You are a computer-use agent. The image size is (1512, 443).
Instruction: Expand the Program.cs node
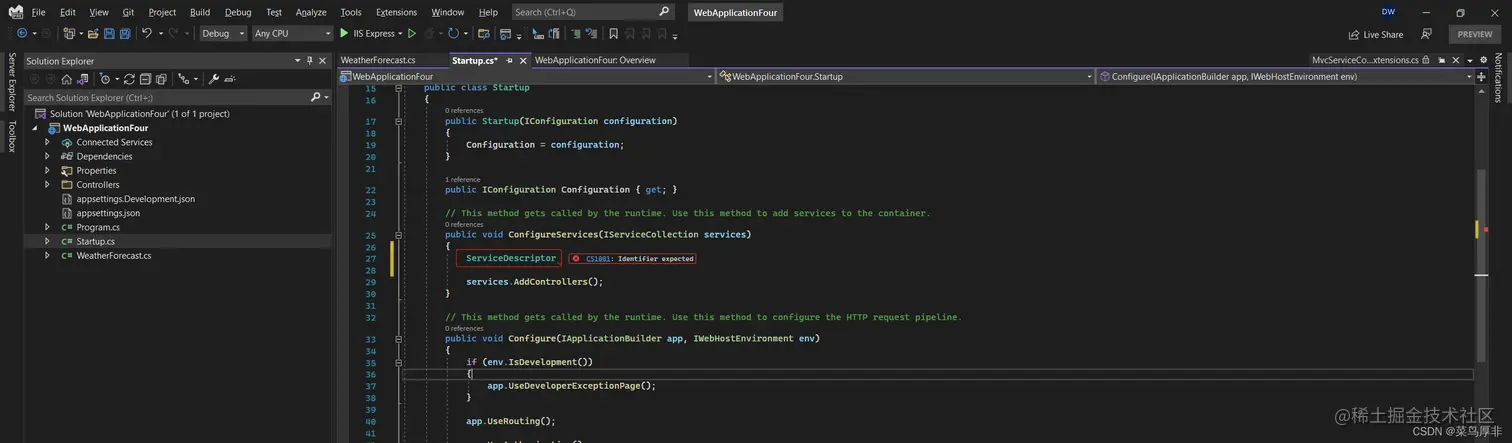[47, 227]
